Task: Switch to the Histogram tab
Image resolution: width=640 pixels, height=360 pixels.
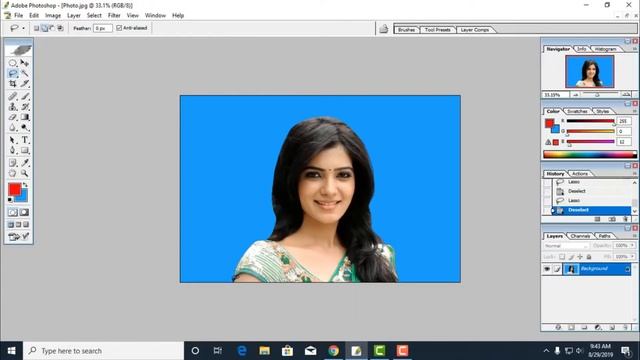Action: (605, 49)
